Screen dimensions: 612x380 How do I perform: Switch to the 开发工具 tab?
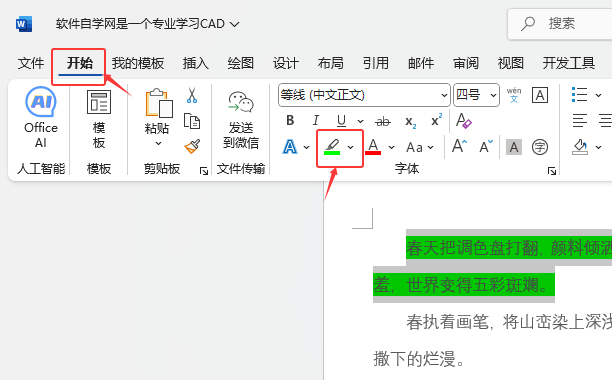569,63
